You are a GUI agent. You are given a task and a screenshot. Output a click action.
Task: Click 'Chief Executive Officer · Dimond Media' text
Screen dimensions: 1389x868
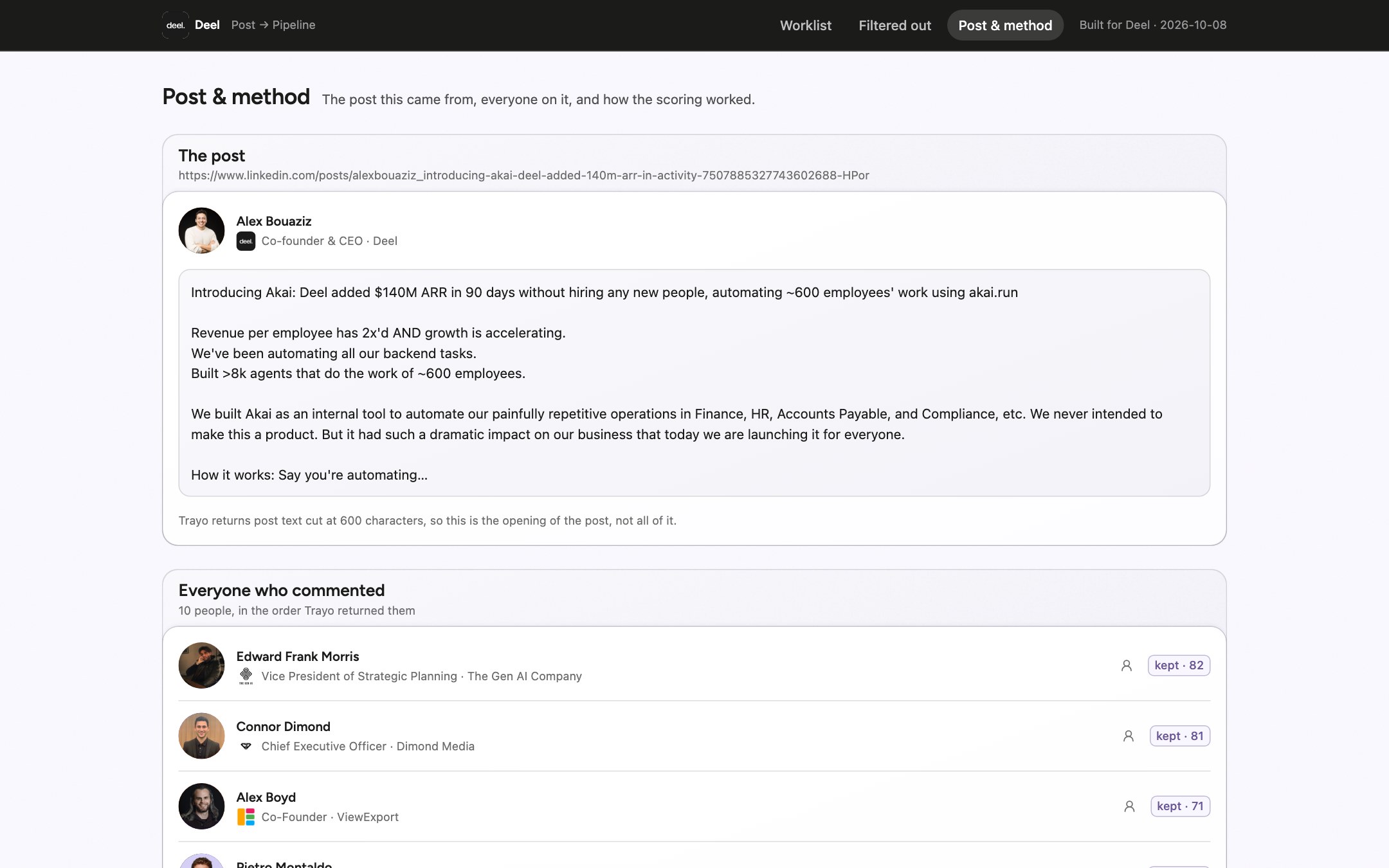(368, 746)
